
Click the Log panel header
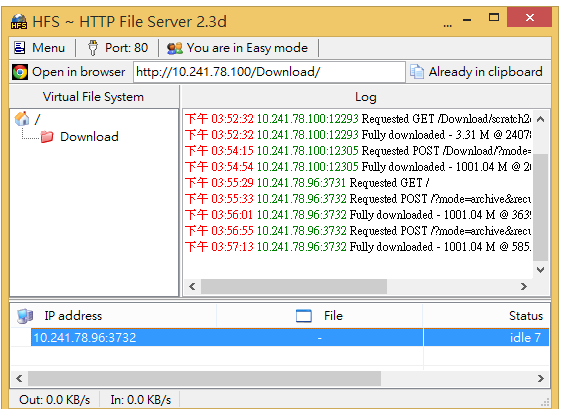point(366,97)
